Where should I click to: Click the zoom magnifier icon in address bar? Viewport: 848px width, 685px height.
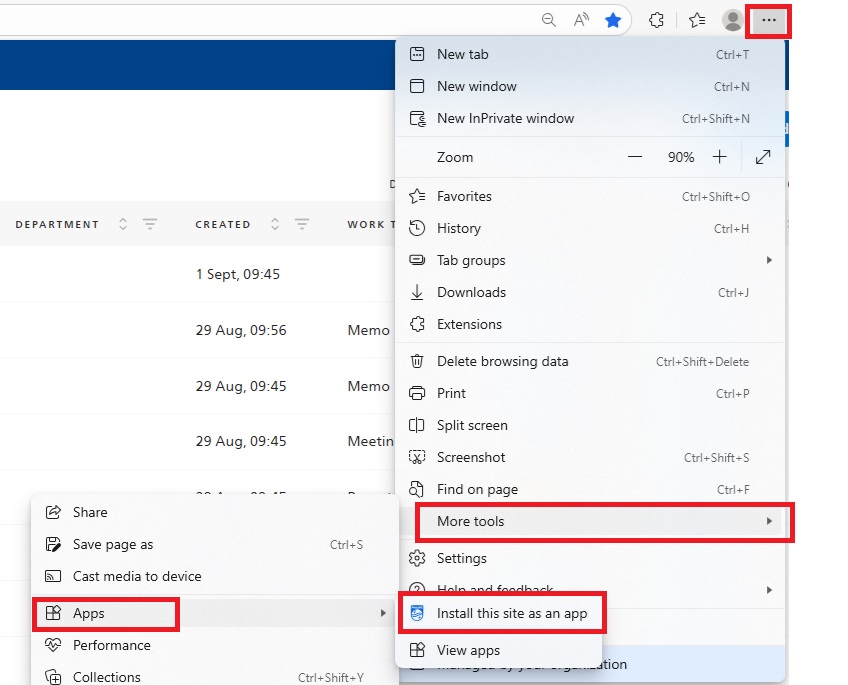pos(548,21)
